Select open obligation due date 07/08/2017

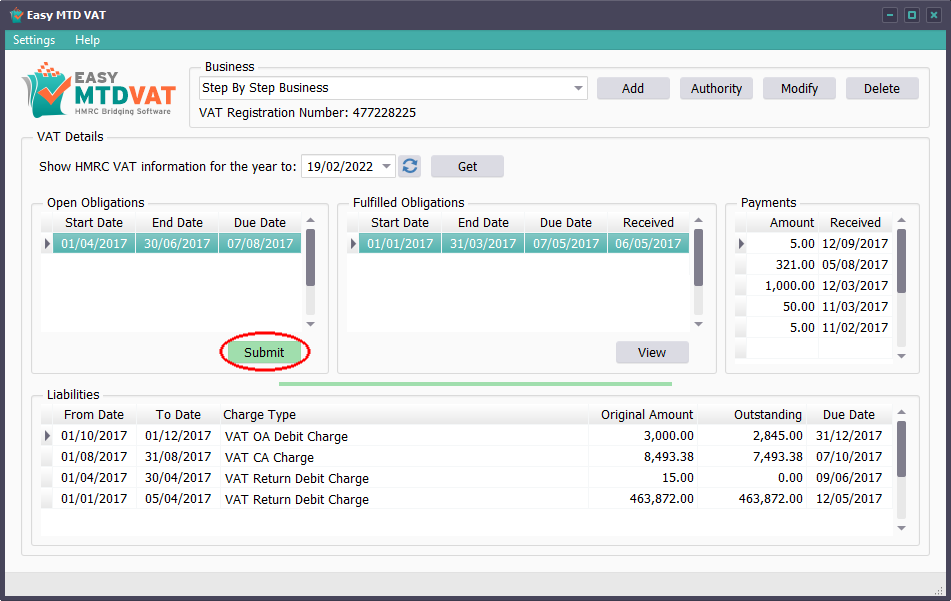[260, 244]
